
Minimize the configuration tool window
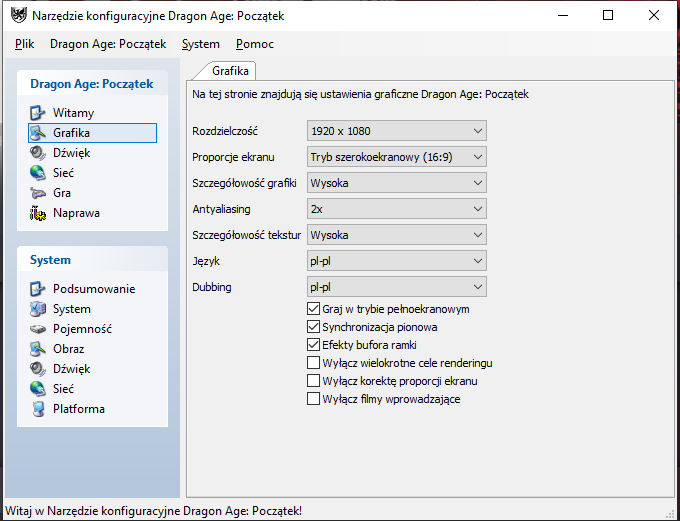(563, 16)
